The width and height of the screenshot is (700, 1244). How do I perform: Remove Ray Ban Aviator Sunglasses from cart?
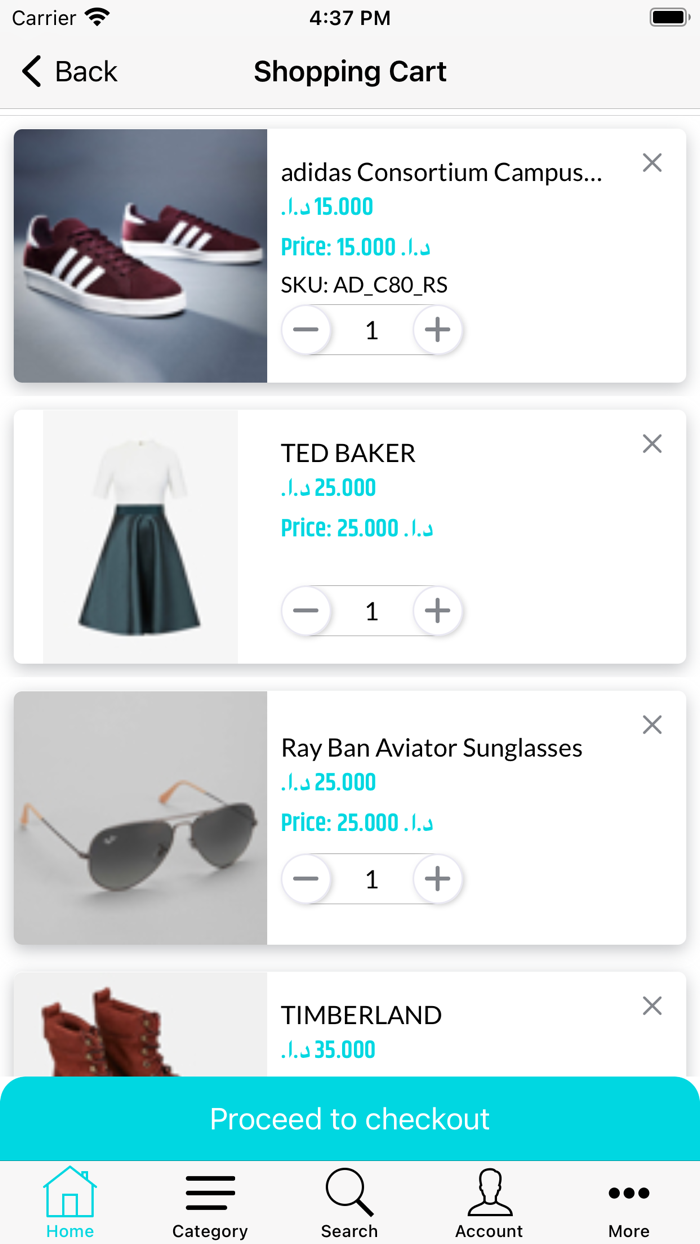[652, 724]
